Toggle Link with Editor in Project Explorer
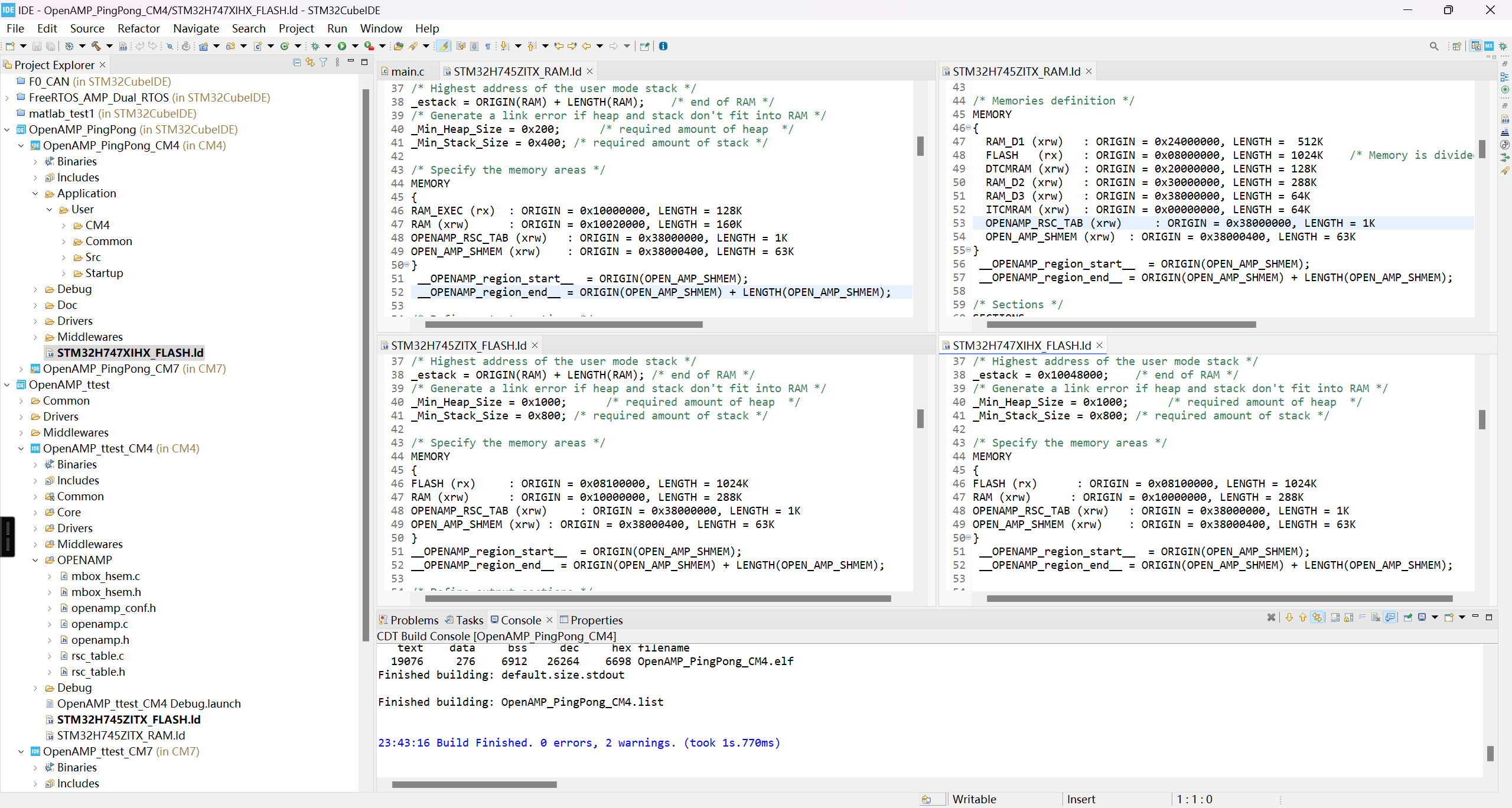 point(310,62)
